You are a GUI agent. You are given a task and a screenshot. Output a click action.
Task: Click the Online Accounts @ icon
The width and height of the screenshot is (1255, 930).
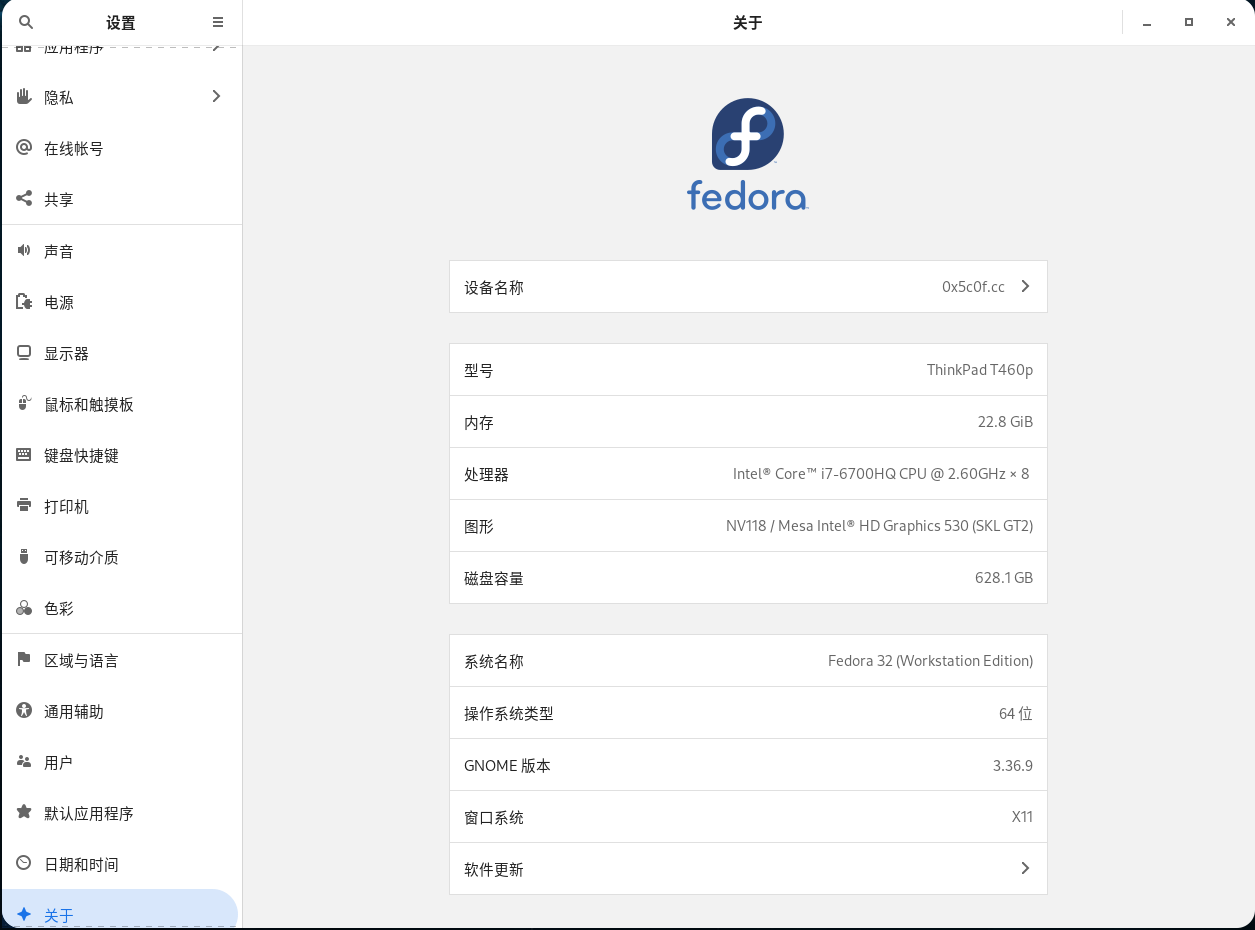(x=24, y=148)
